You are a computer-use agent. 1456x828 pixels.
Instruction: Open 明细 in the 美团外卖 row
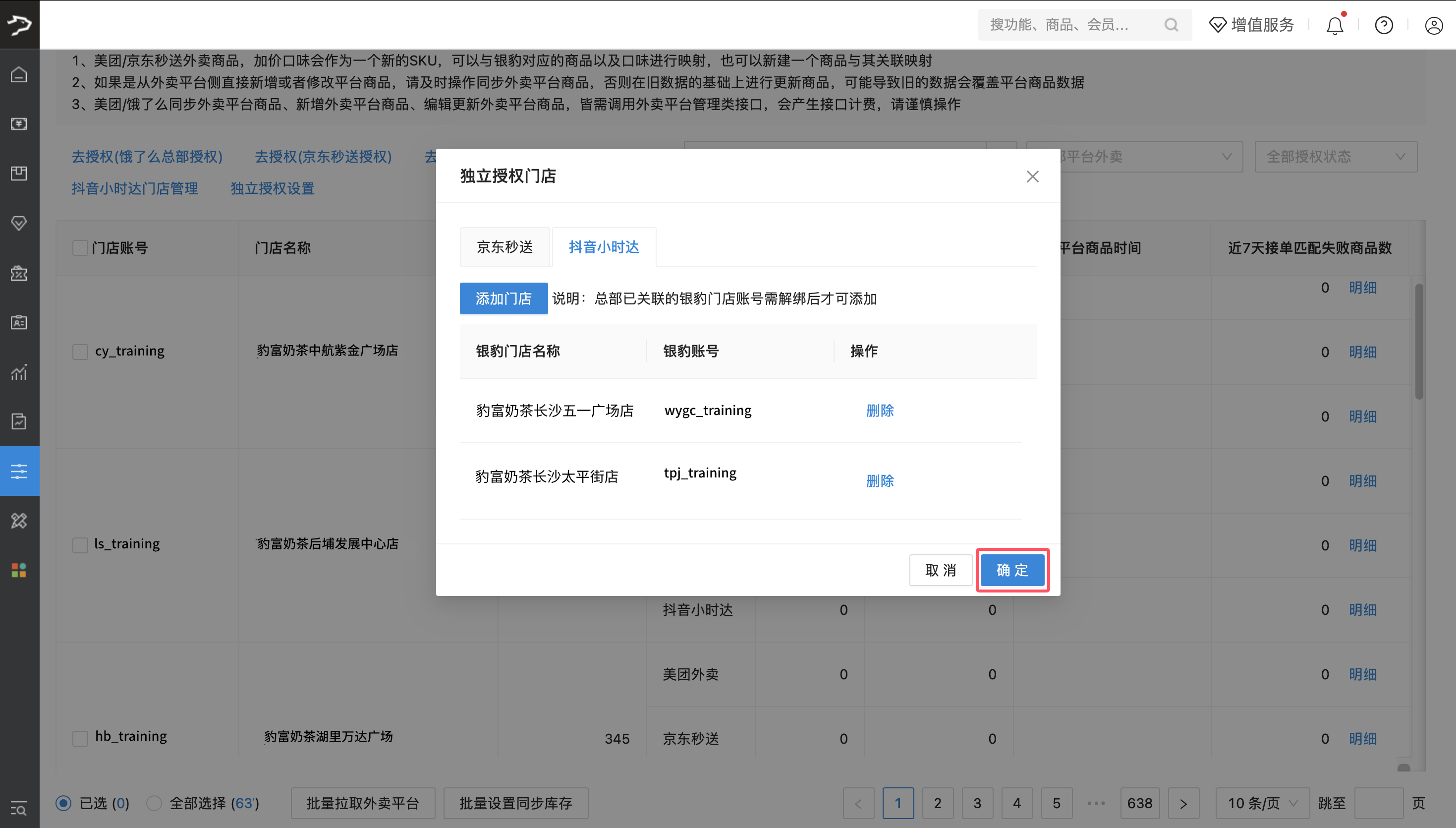click(1363, 674)
